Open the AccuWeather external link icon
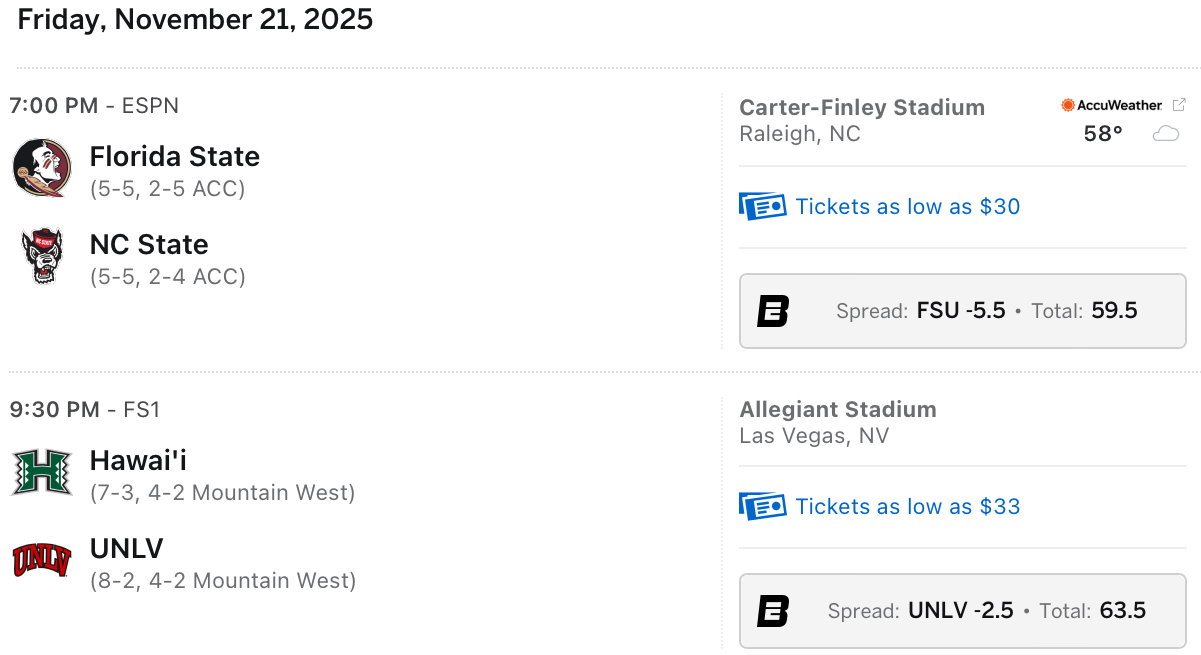The image size is (1201, 655). (1179, 105)
